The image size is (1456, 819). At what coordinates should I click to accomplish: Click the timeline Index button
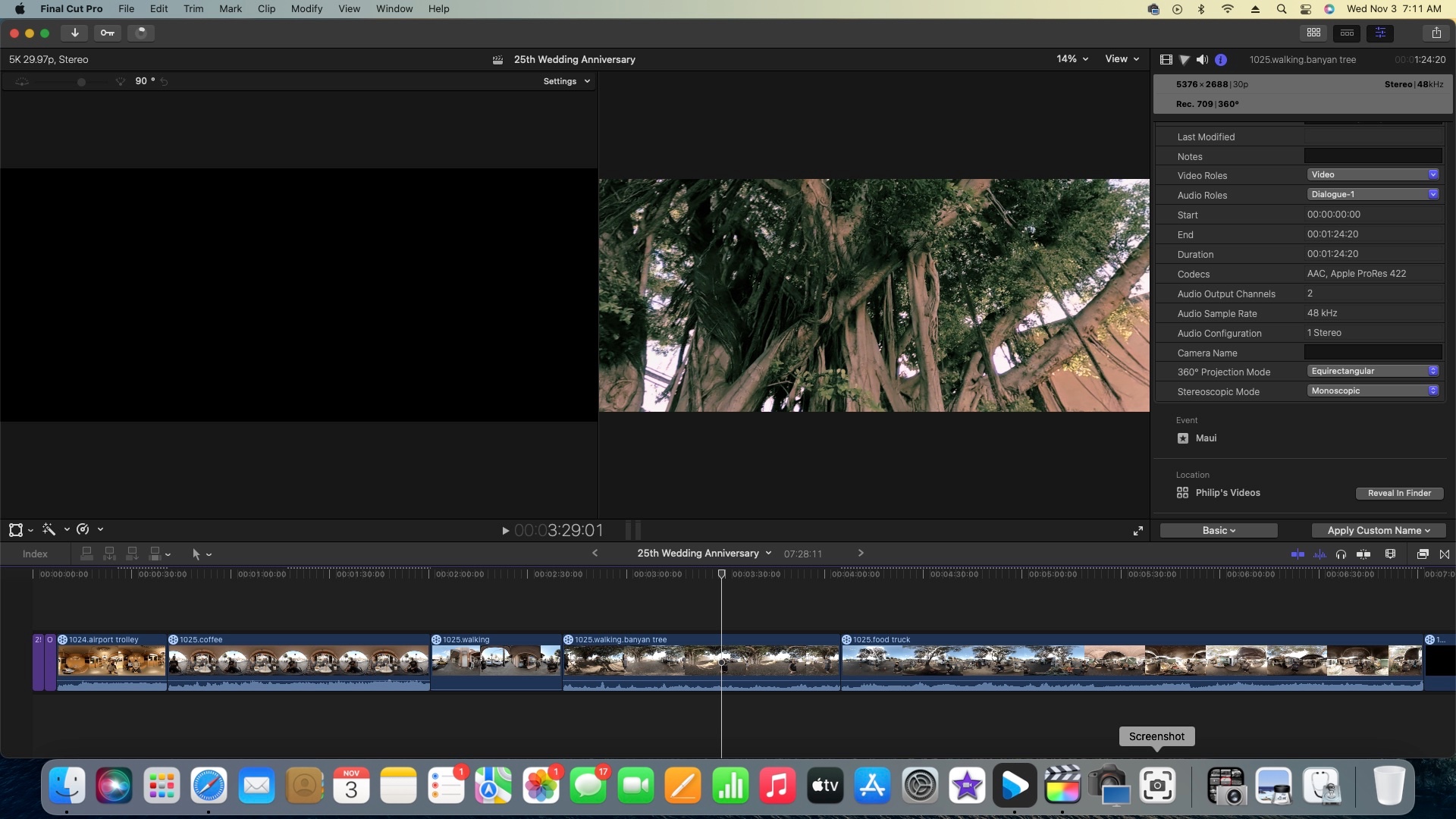[x=35, y=554]
